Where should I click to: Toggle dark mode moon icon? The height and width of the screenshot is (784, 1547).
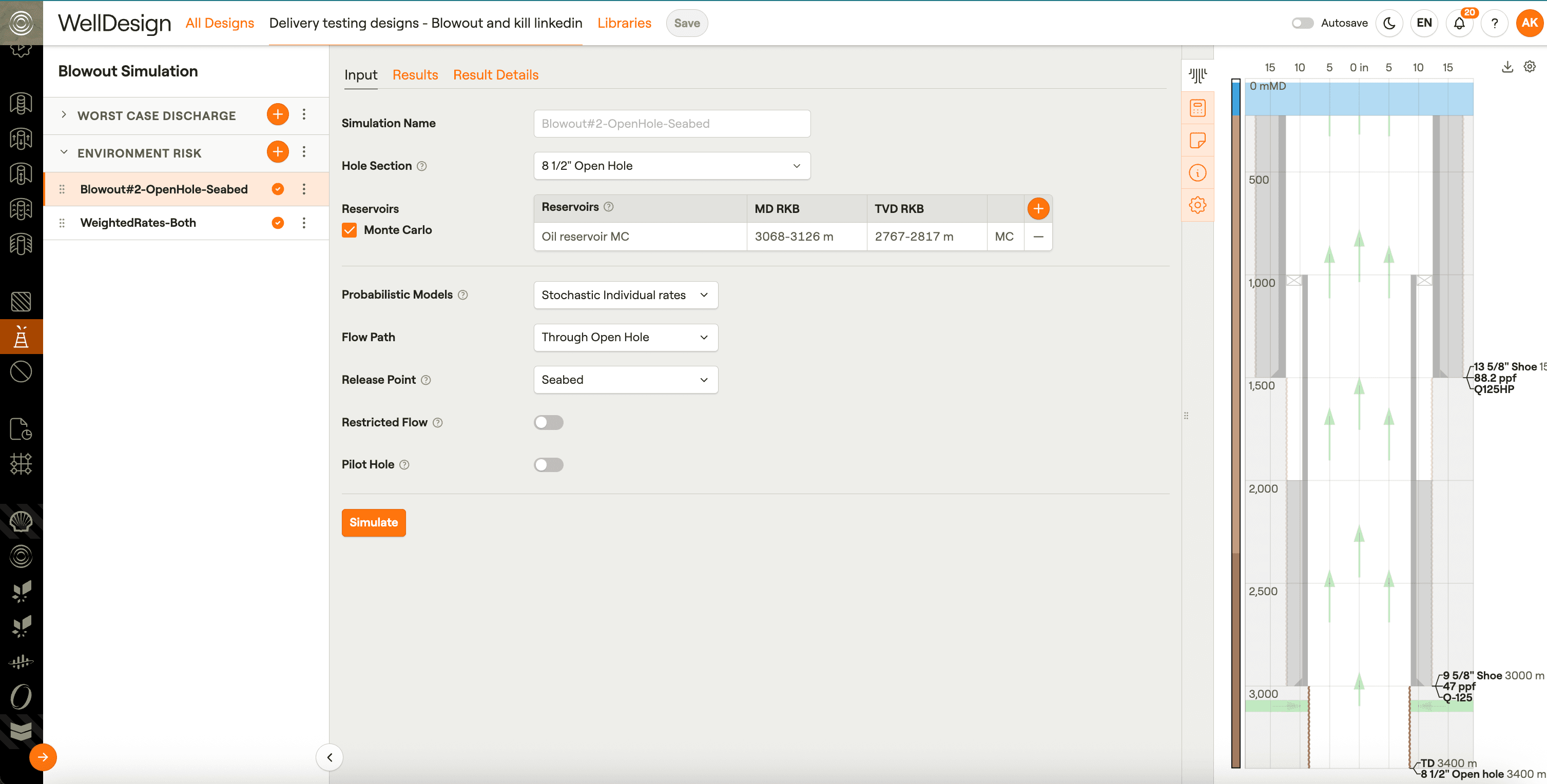[x=1389, y=24]
